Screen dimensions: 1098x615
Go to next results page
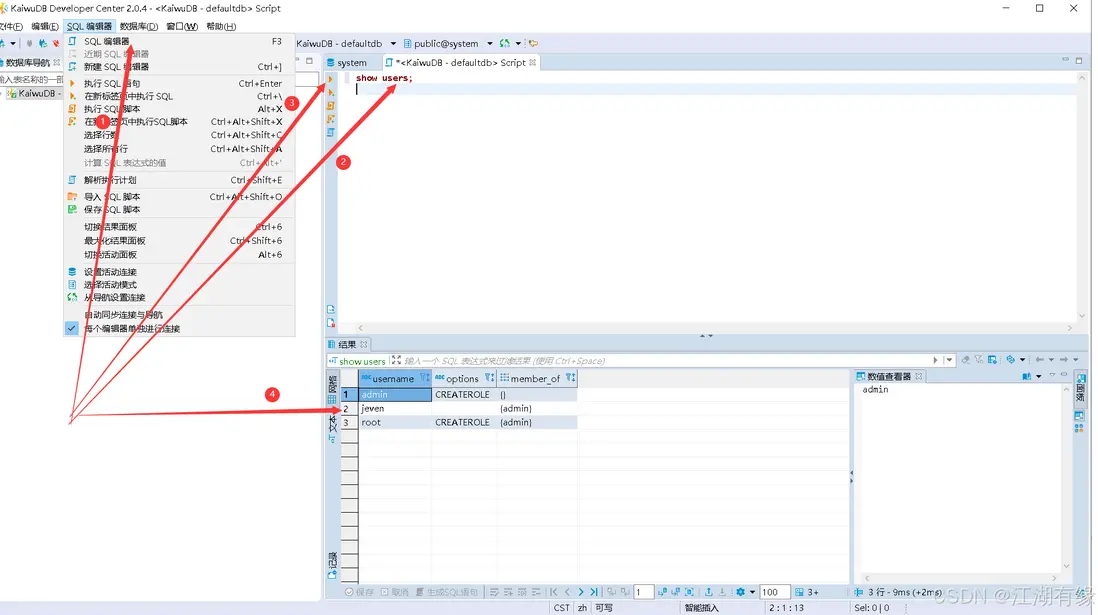point(581,592)
